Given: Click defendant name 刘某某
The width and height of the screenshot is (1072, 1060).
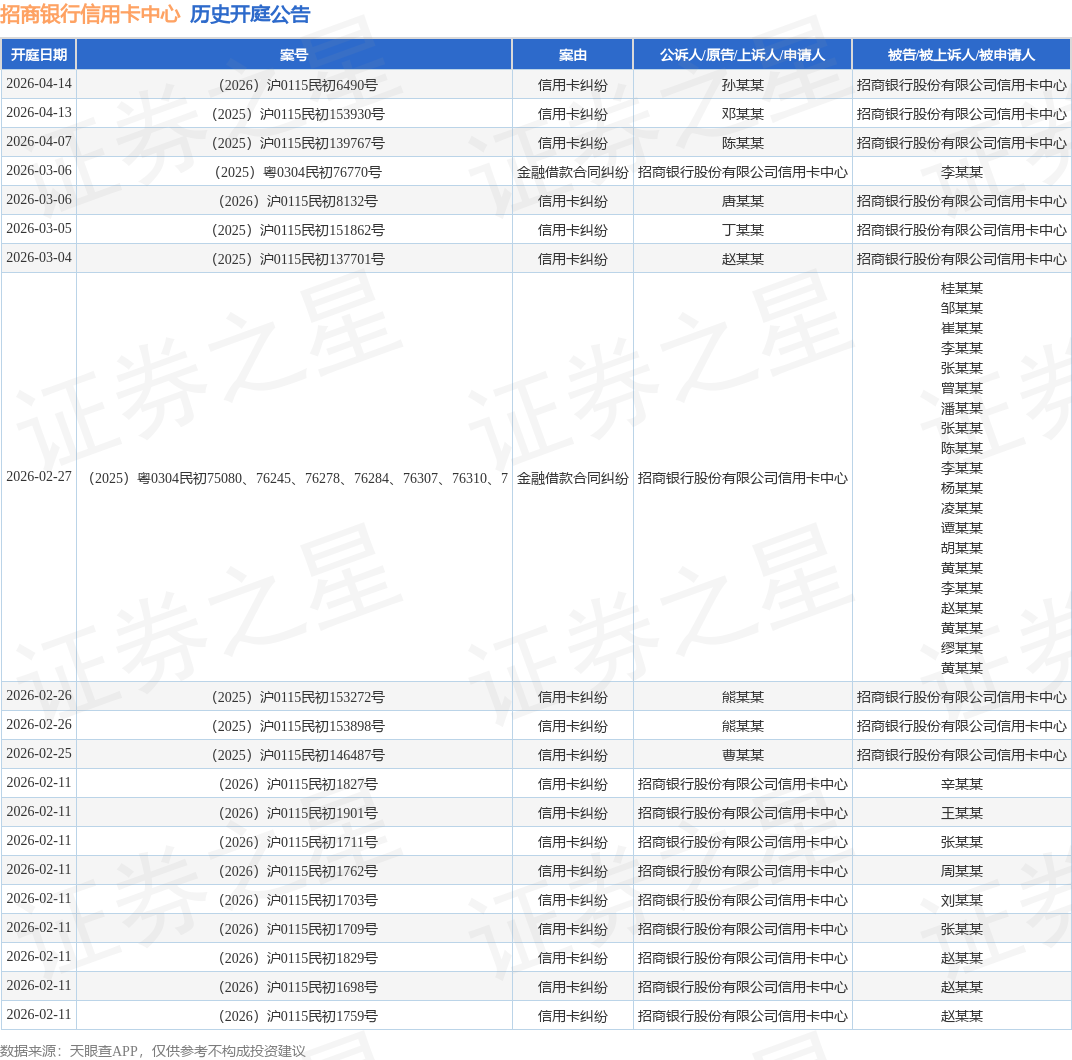Looking at the screenshot, I should 961,900.
